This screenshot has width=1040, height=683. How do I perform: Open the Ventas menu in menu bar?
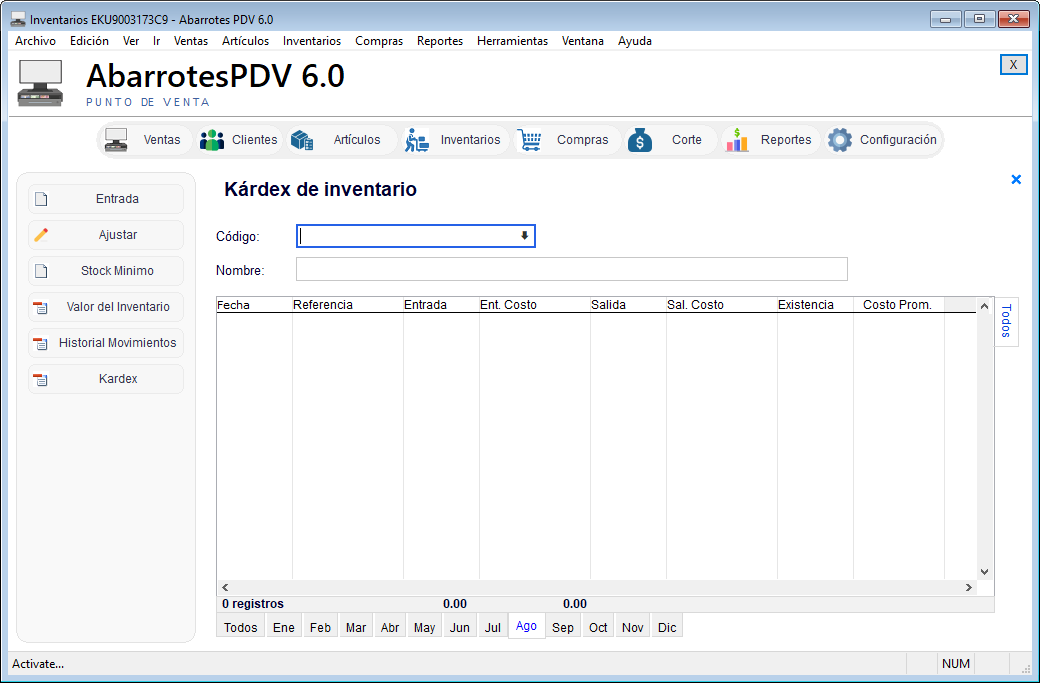pyautogui.click(x=191, y=41)
